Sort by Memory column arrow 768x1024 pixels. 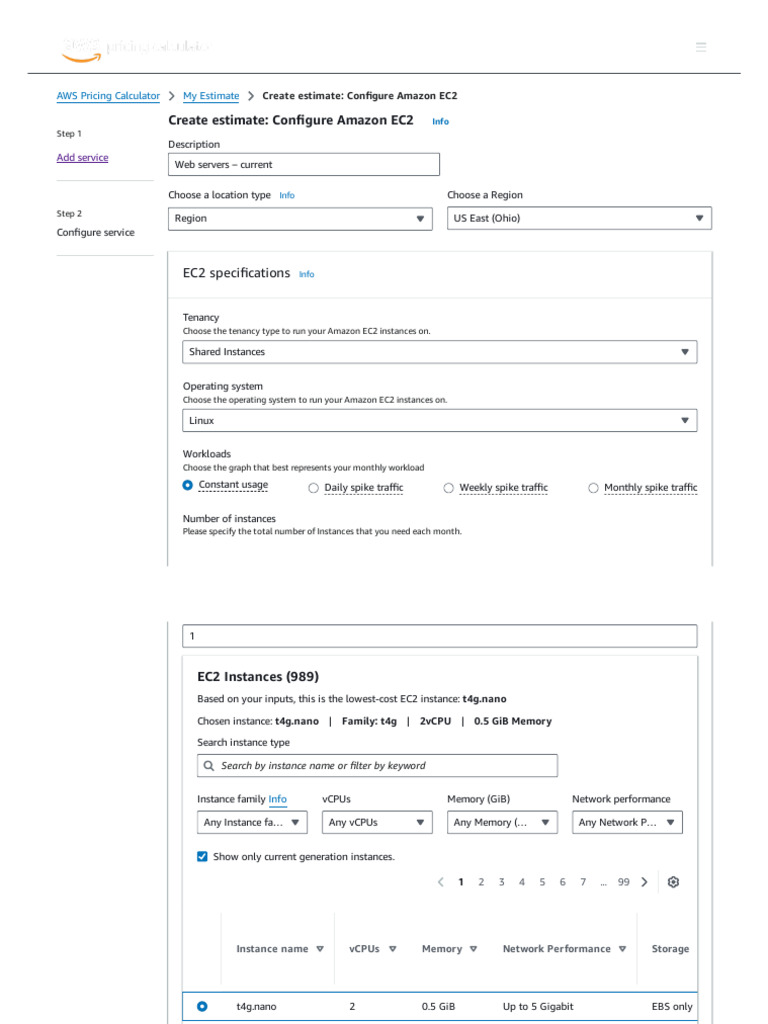coord(473,949)
